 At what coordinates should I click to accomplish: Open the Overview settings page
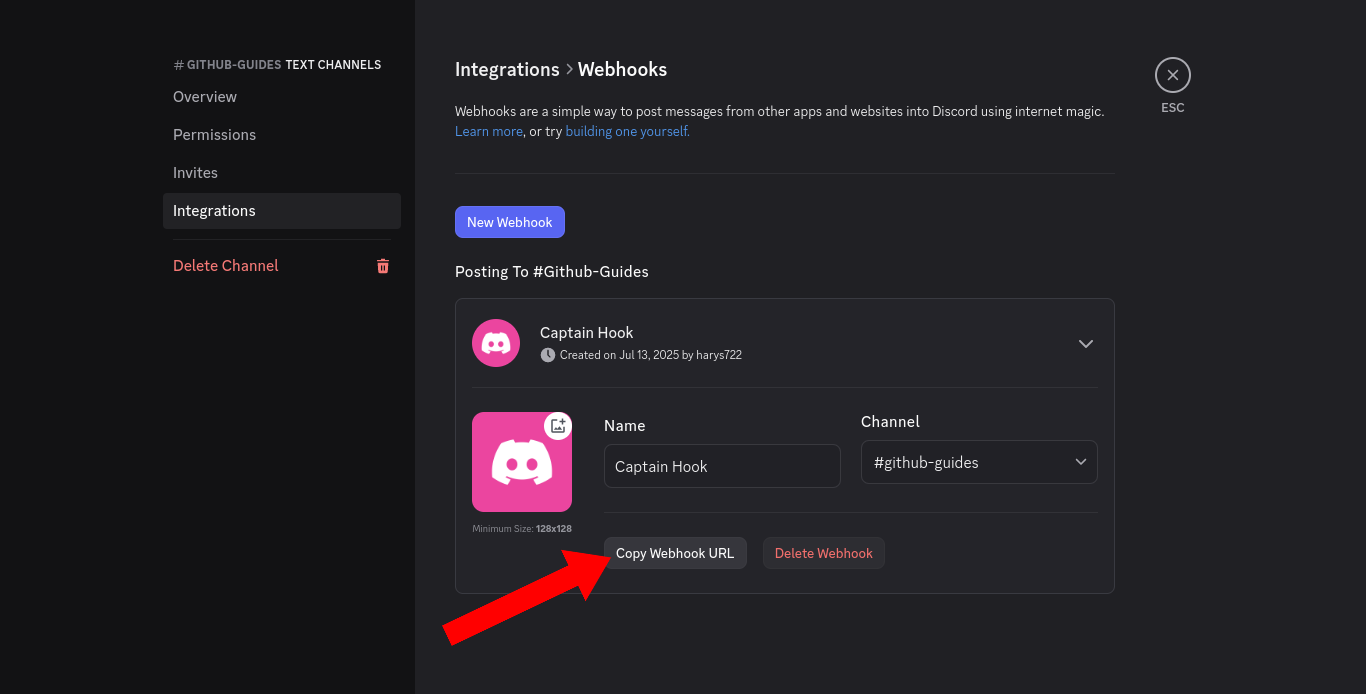[x=282, y=97]
